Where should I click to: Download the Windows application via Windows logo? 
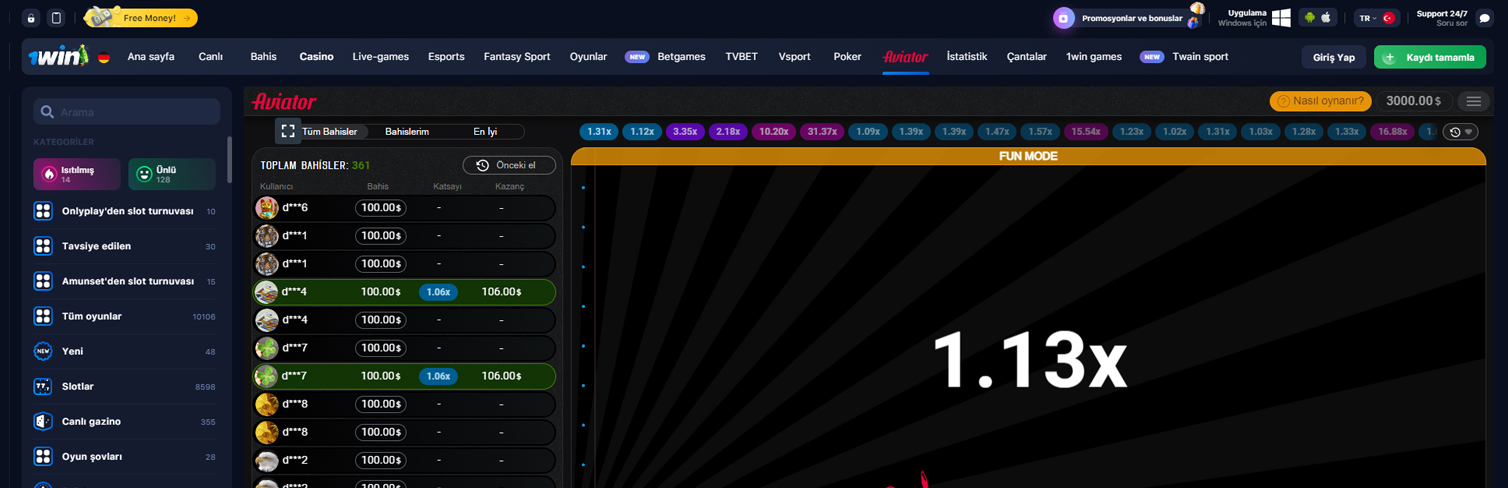[1281, 18]
